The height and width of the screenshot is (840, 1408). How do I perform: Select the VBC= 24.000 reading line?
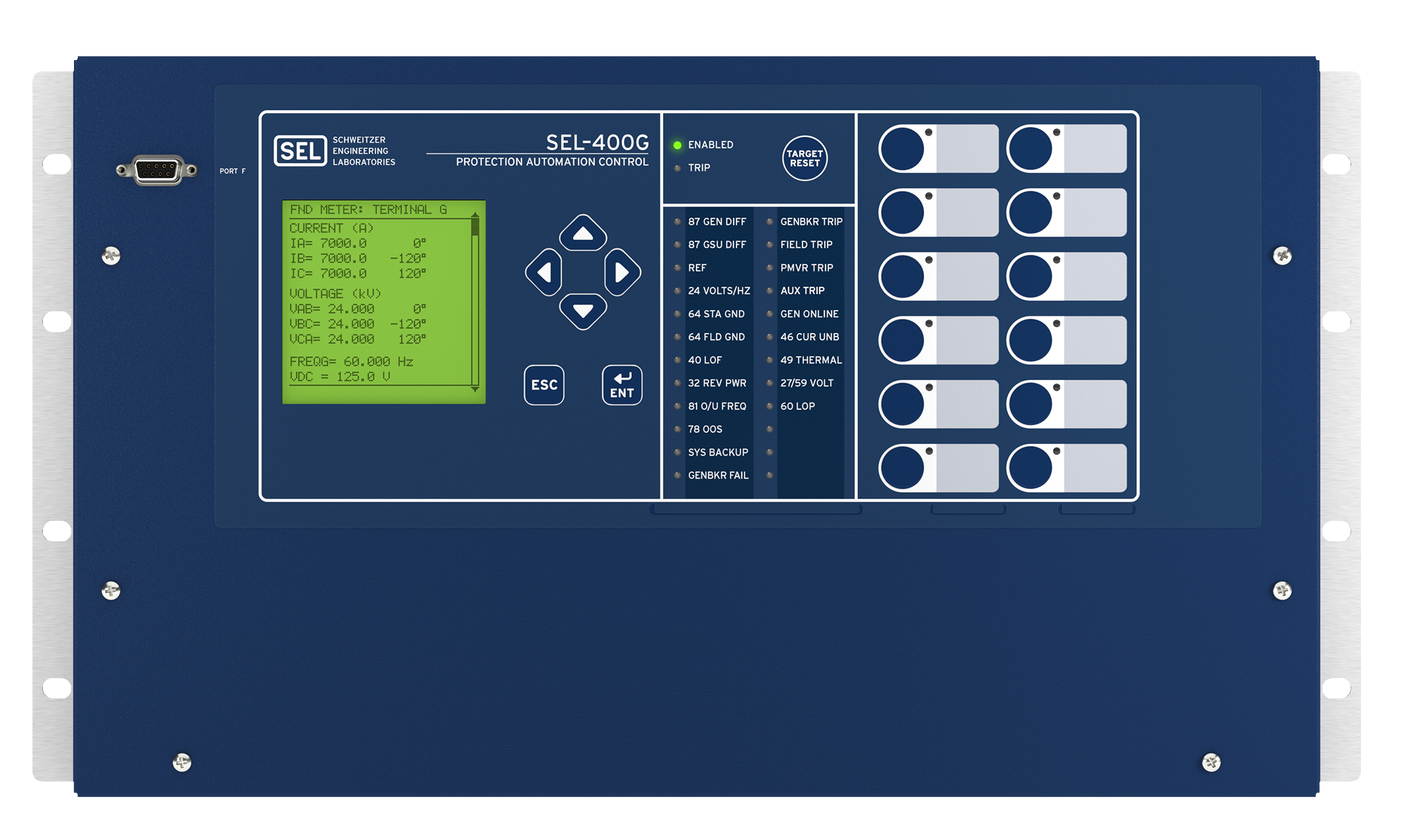pos(358,324)
